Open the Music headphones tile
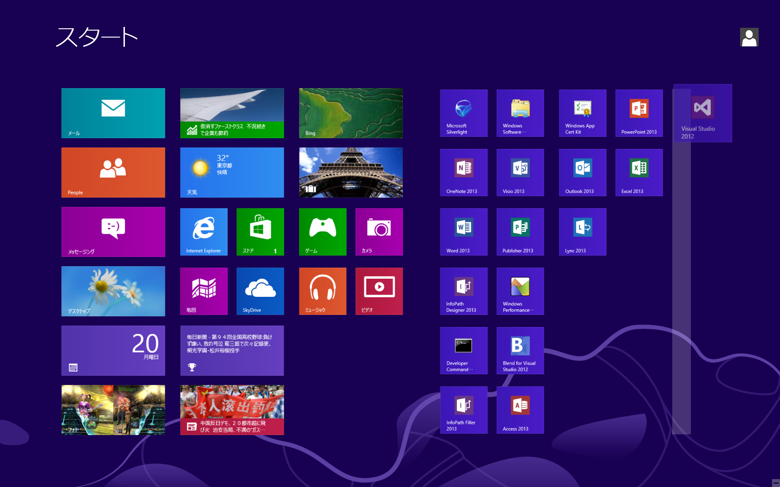Image resolution: width=780 pixels, height=487 pixels. point(323,291)
